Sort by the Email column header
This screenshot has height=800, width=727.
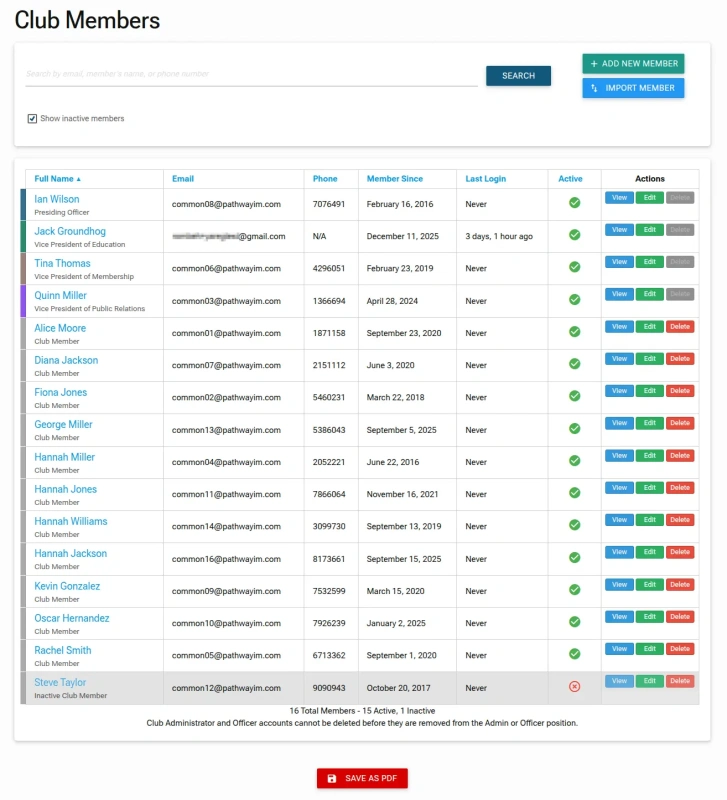(x=183, y=179)
